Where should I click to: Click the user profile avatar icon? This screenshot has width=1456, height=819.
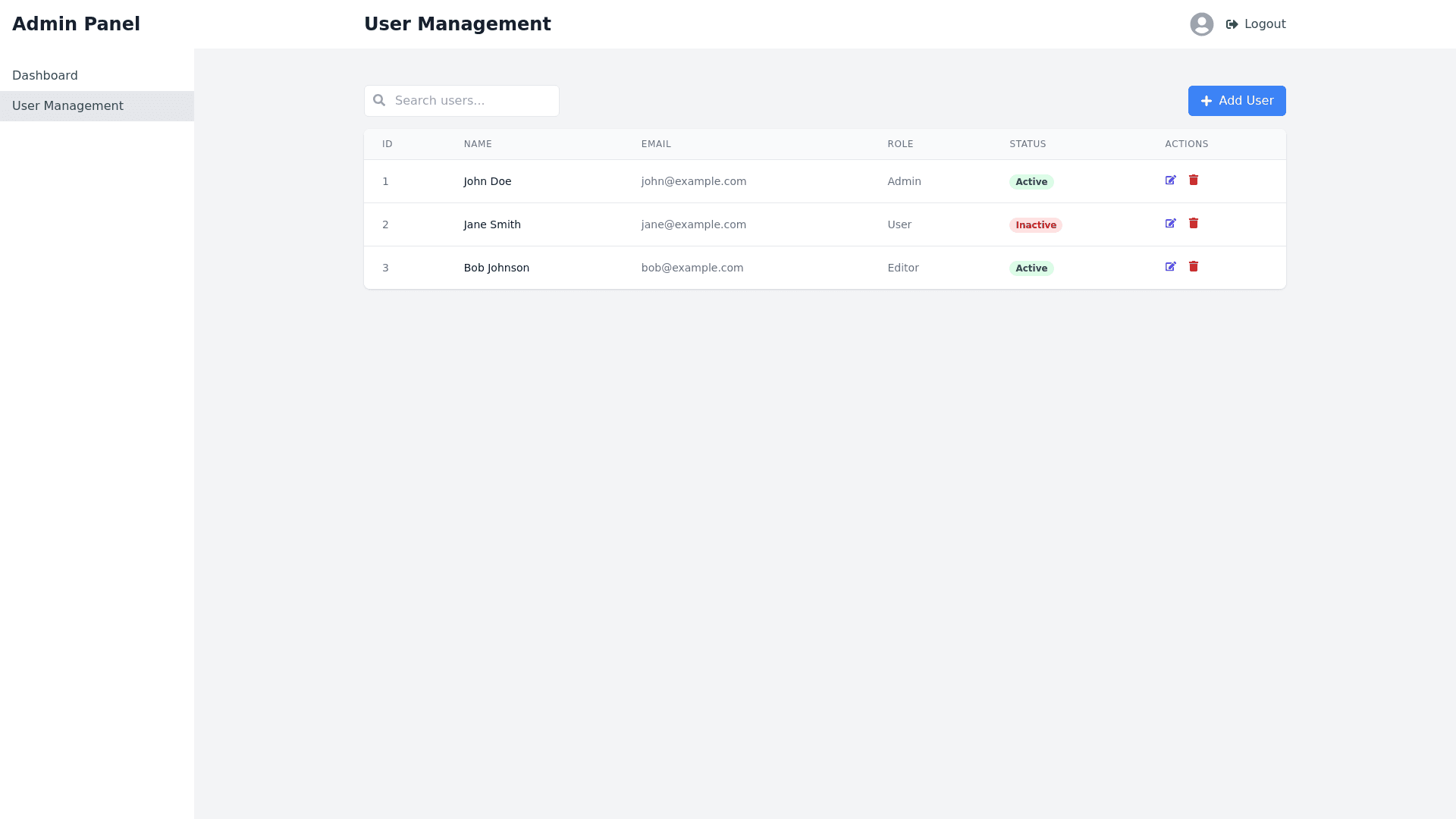tap(1201, 24)
